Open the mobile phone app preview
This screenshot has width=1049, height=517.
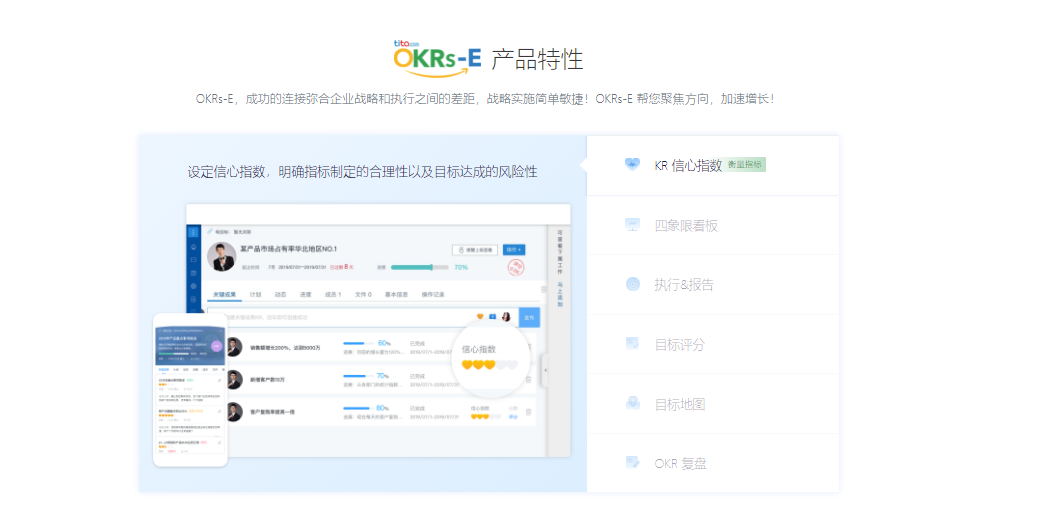(190, 389)
